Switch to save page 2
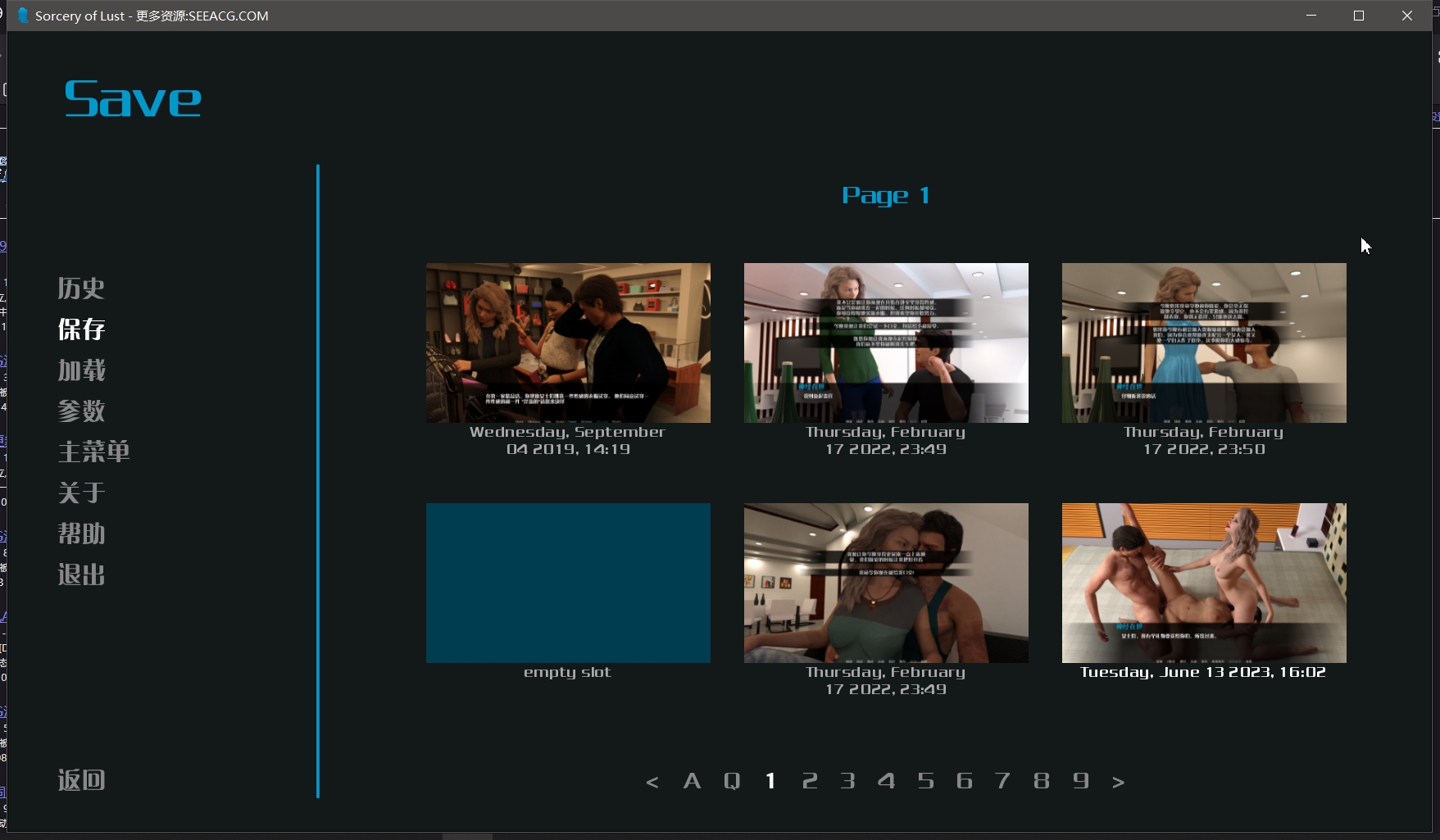 tap(810, 781)
